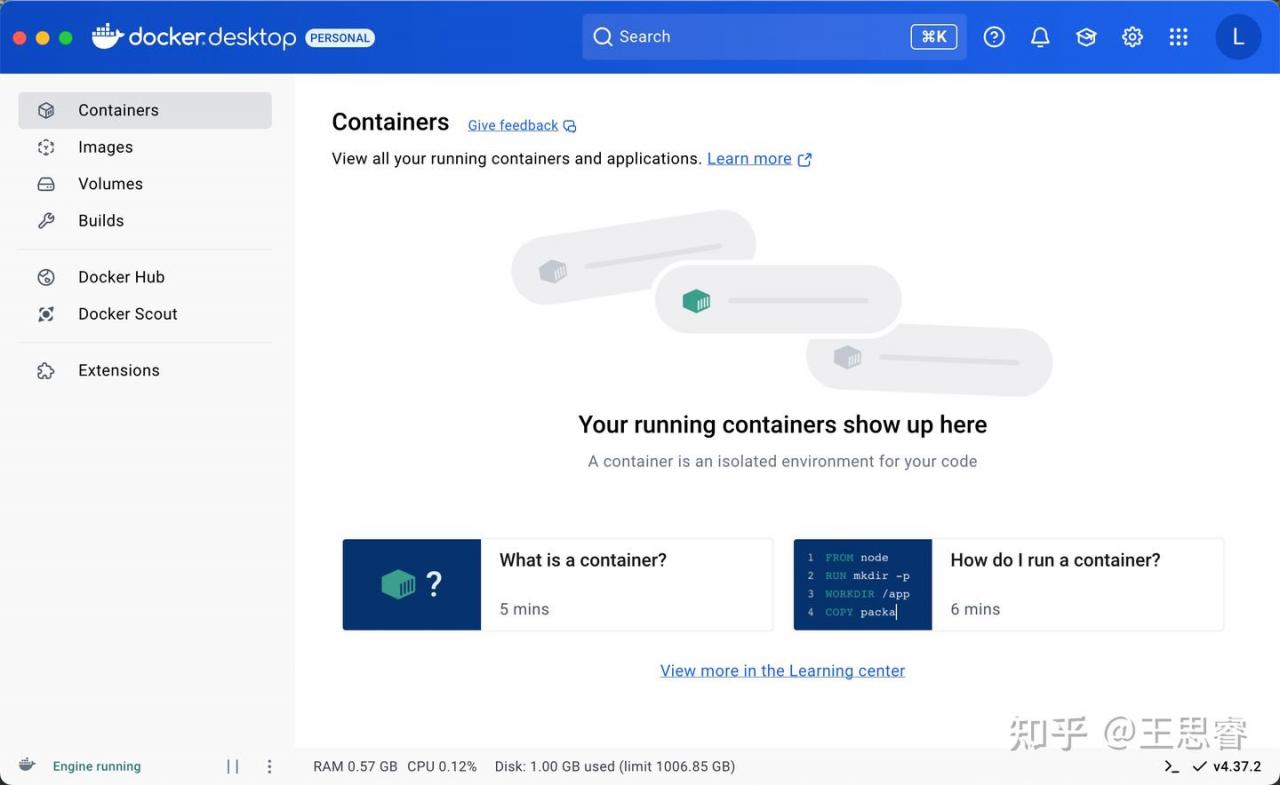Click the external link icon after Learn more
This screenshot has height=785, width=1280.
coord(804,159)
